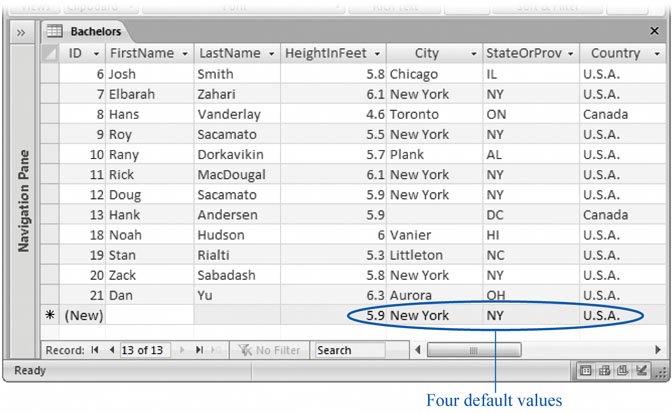Switch to Design View in the status bar

(641, 370)
